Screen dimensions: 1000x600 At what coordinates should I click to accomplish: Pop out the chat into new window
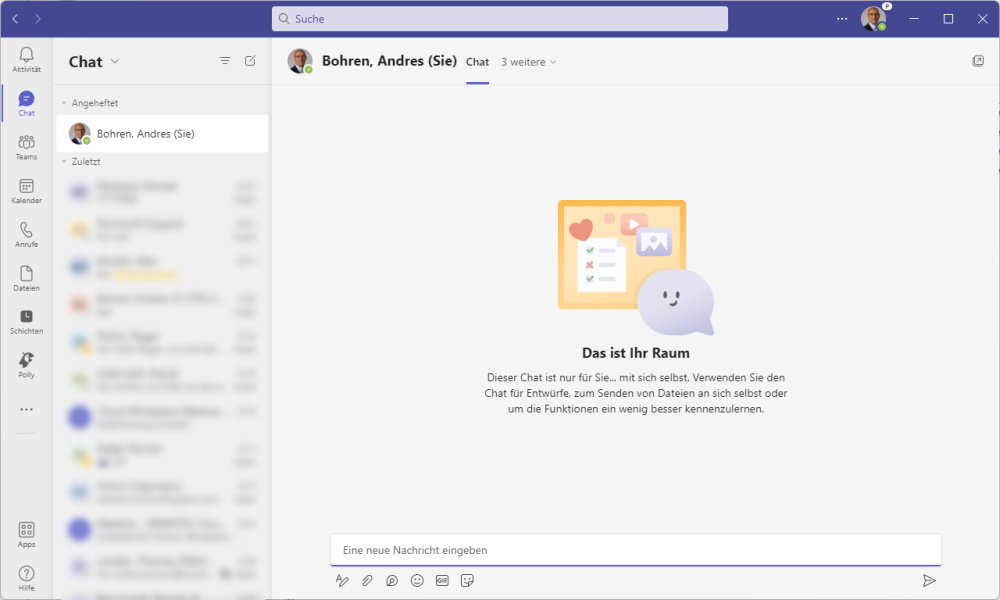pyautogui.click(x=978, y=61)
